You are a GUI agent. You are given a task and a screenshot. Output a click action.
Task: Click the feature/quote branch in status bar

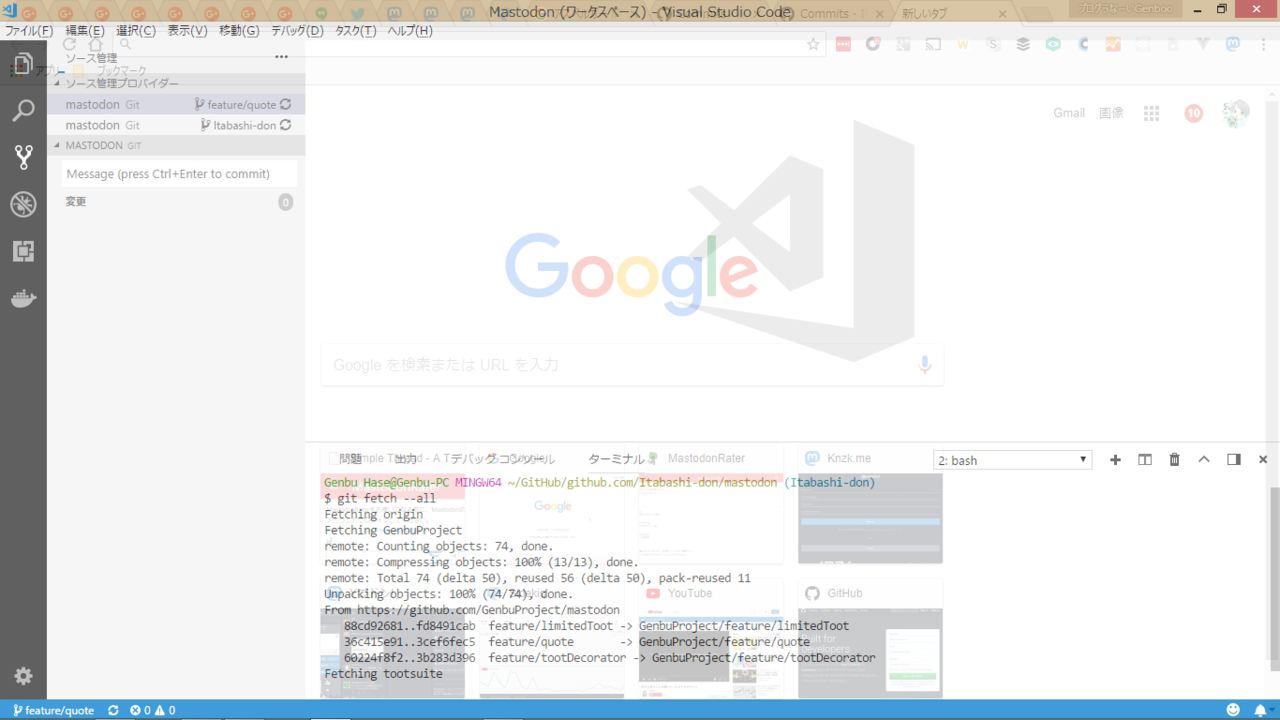(x=54, y=710)
